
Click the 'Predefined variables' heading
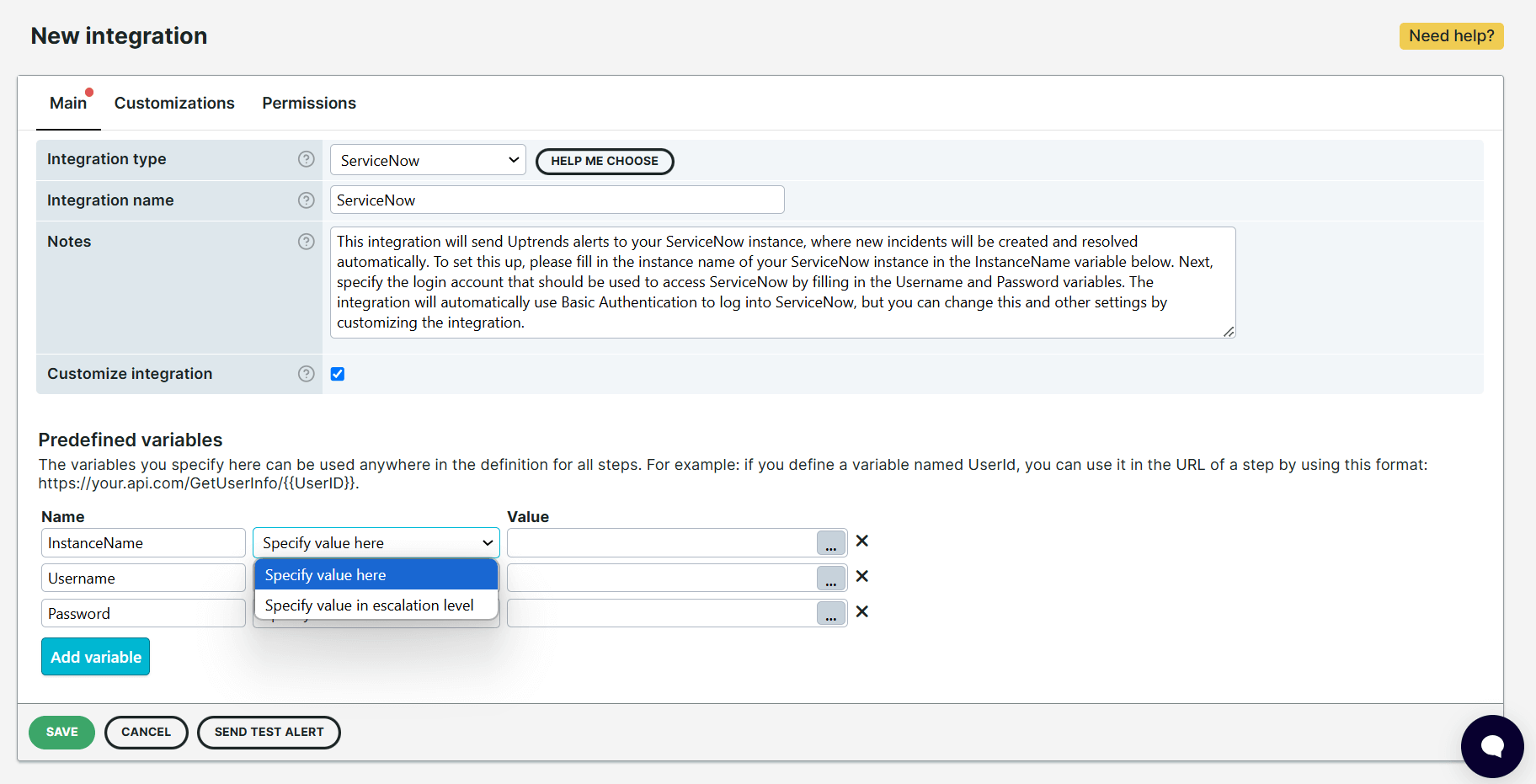[131, 440]
